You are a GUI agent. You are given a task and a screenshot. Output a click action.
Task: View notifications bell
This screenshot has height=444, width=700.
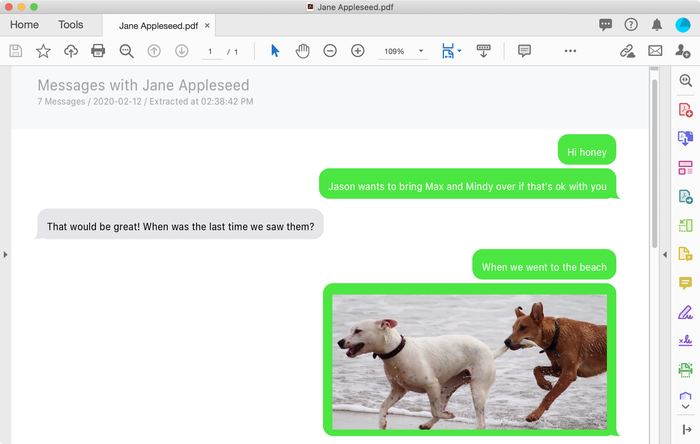(x=657, y=25)
